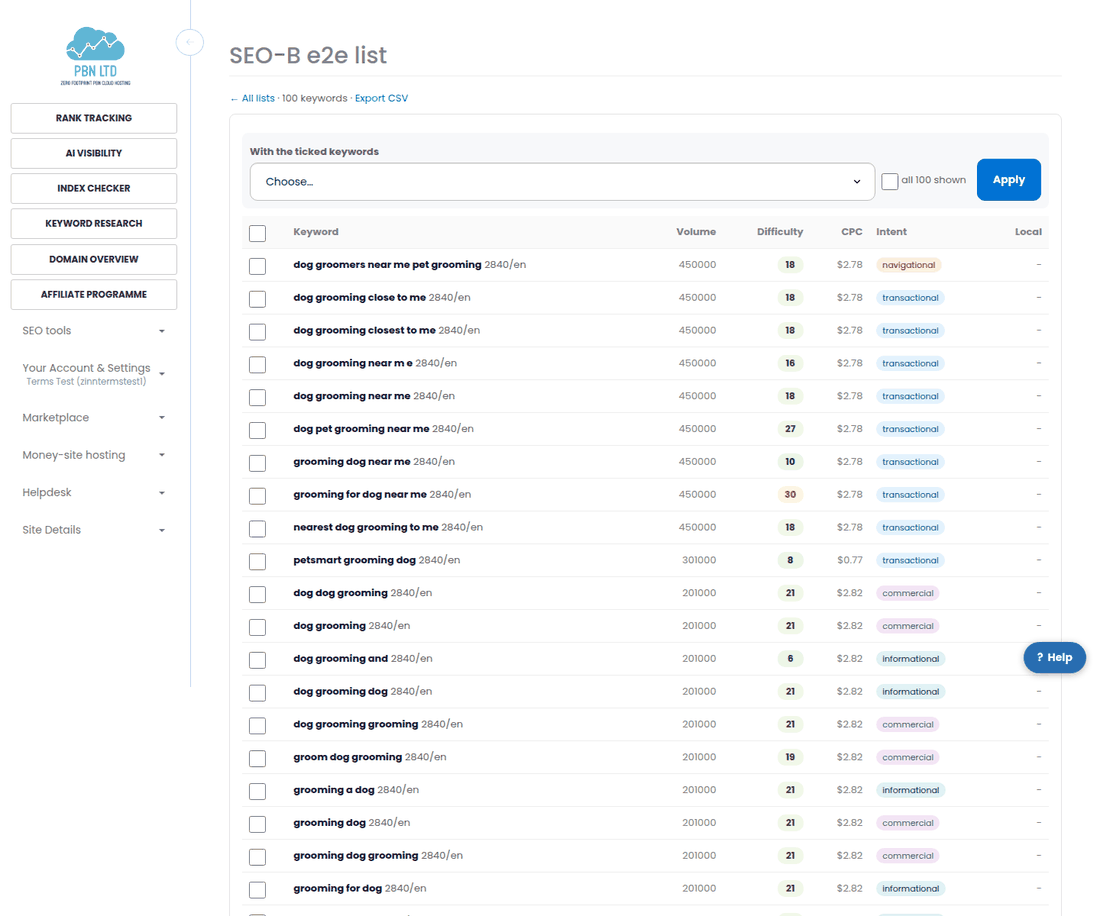Click the CPC column header

coord(852,231)
